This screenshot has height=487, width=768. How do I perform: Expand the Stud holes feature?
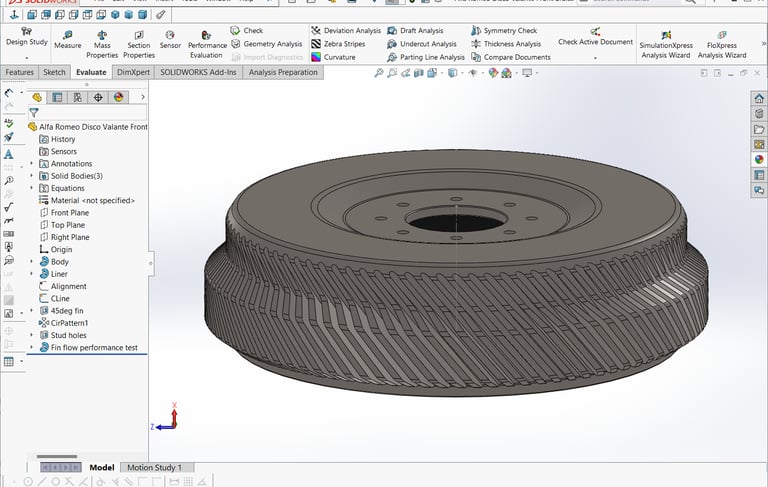[32, 335]
